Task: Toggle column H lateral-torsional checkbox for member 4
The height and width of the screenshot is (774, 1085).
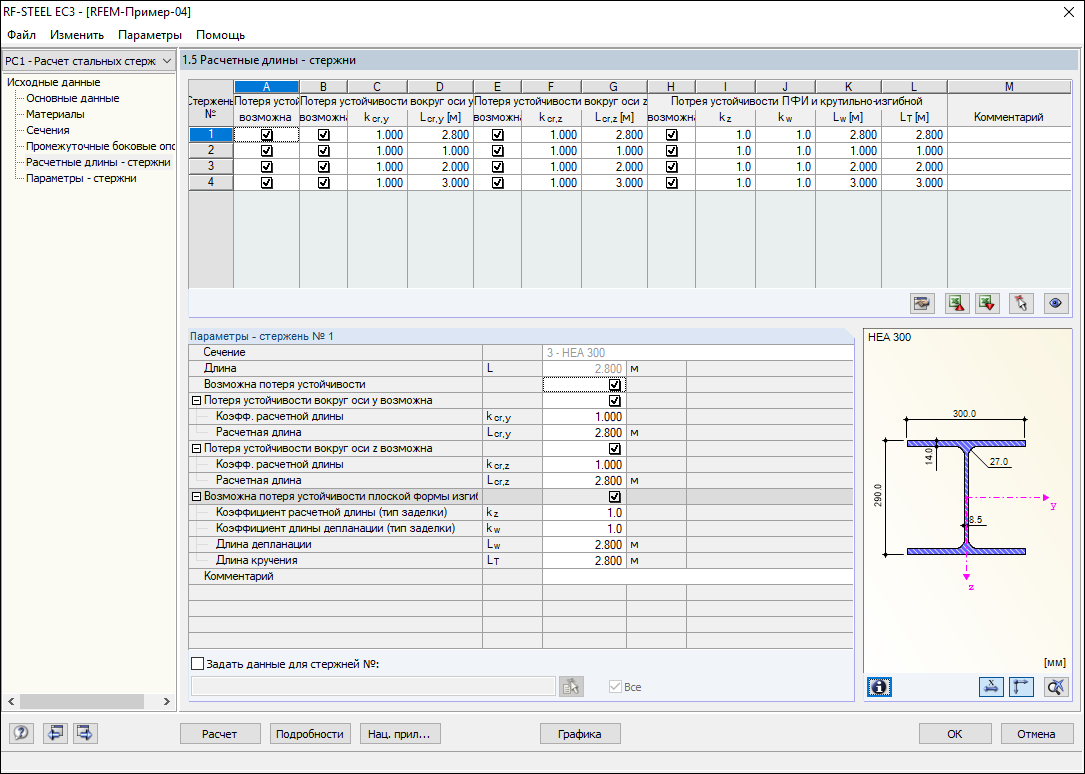Action: pos(671,183)
